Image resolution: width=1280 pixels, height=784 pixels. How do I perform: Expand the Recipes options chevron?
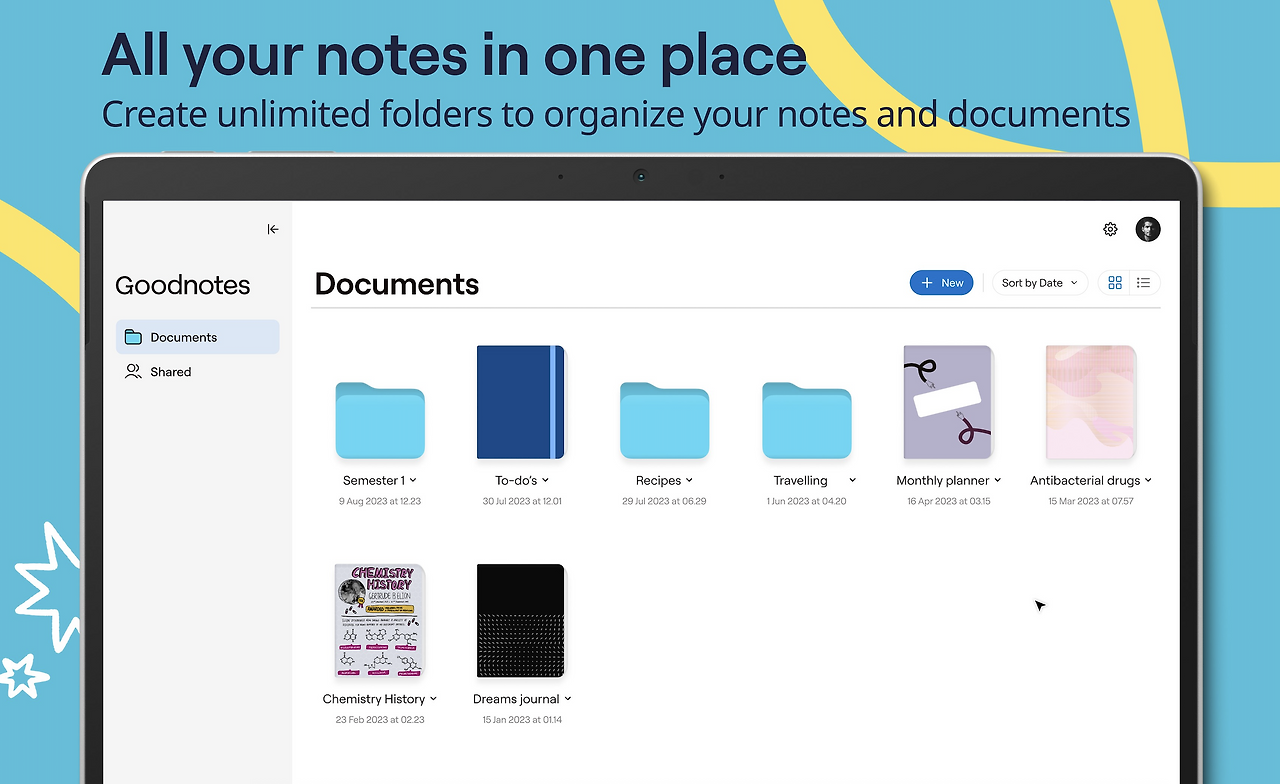(689, 481)
